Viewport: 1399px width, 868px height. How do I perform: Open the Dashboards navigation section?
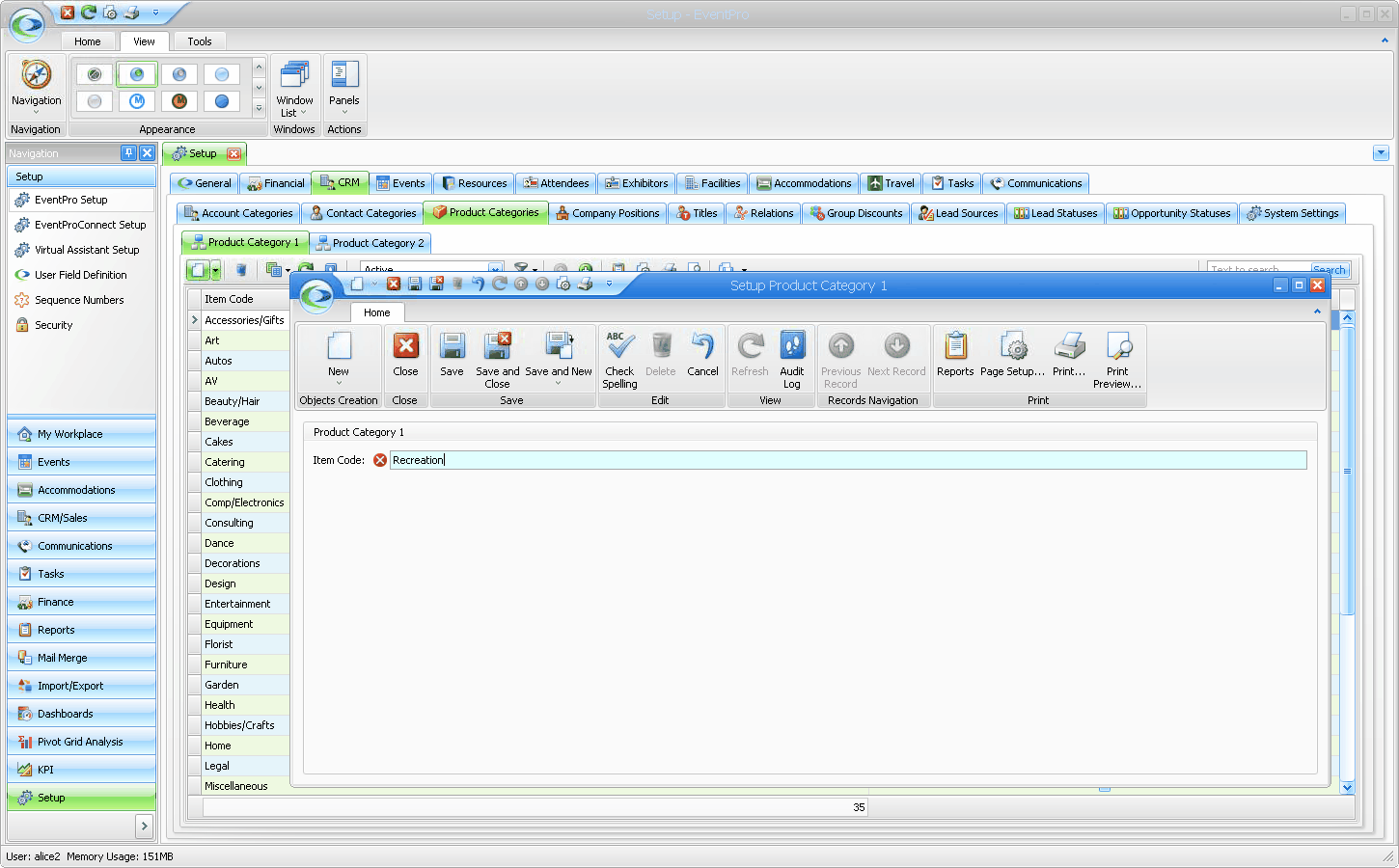point(81,714)
